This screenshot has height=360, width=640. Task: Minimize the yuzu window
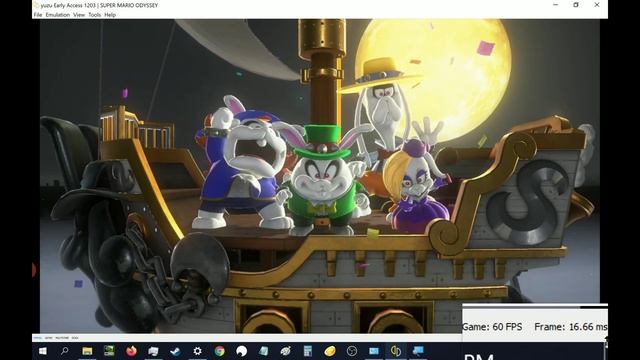[556, 5]
